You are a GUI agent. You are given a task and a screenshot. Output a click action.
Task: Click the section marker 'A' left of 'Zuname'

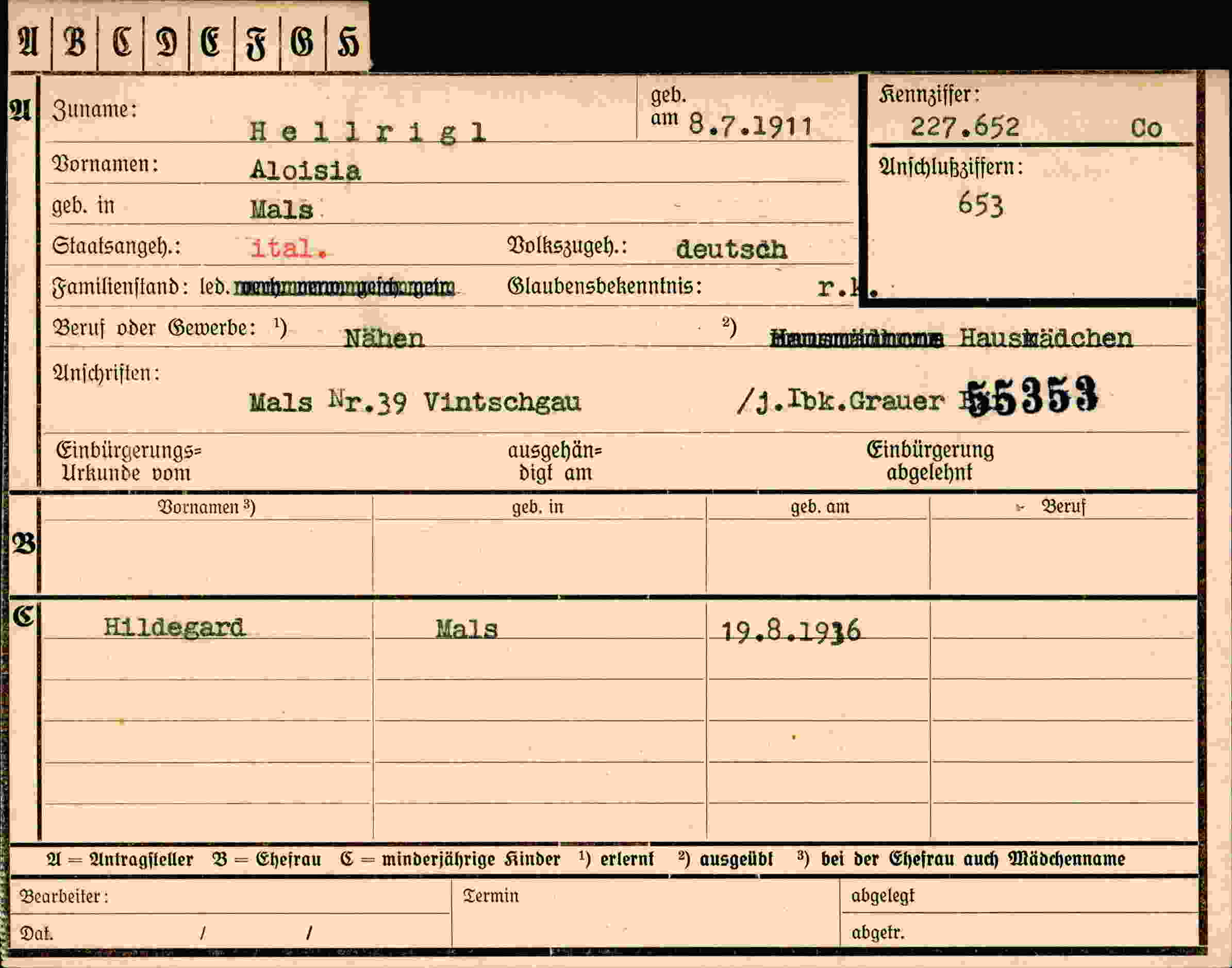tap(20, 109)
